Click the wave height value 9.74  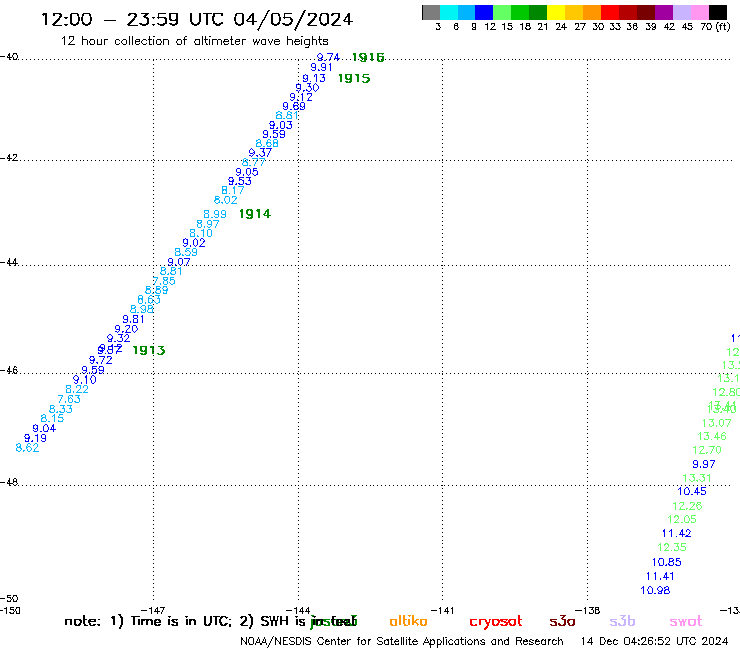pos(328,57)
